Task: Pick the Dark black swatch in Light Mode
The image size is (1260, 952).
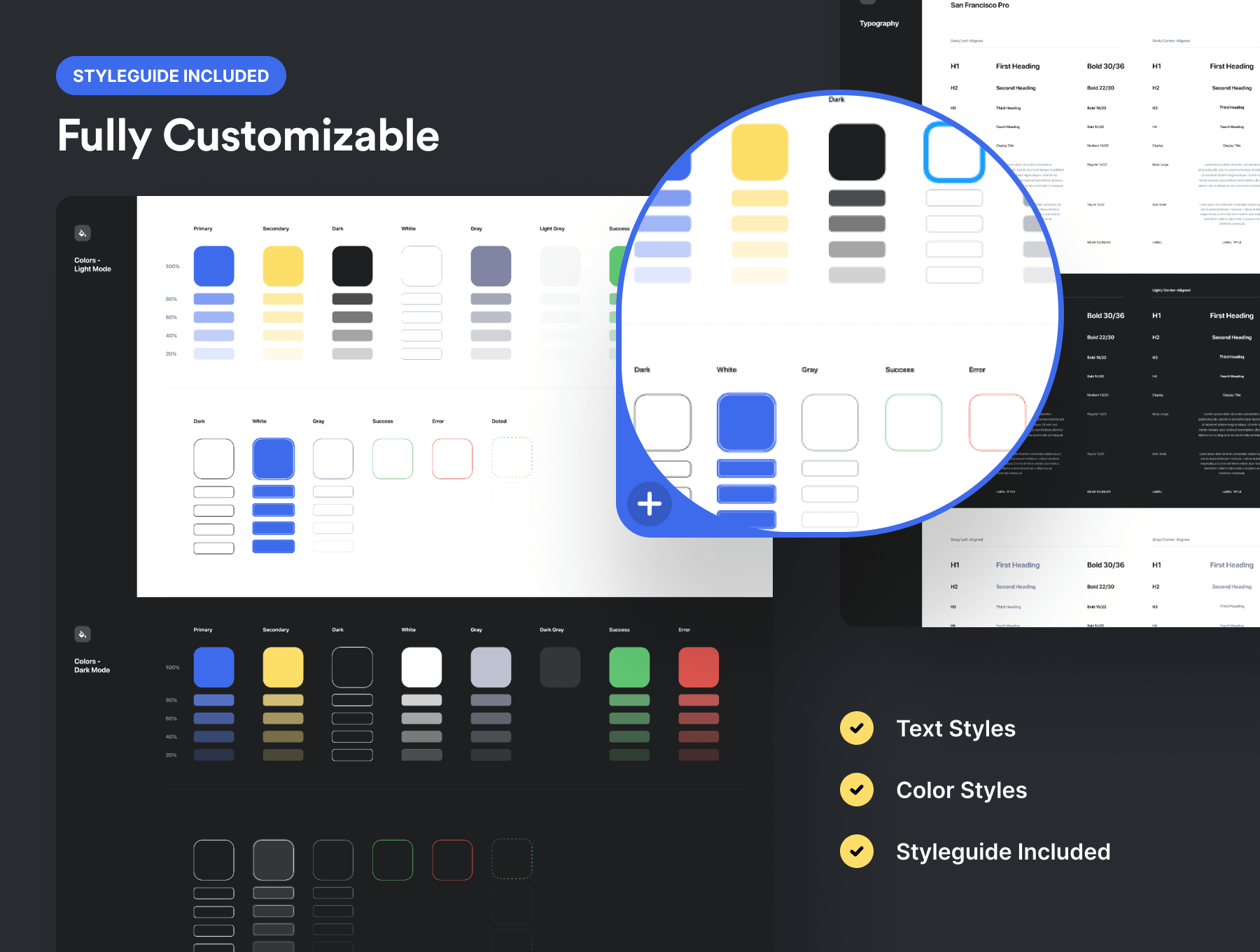Action: [x=352, y=266]
